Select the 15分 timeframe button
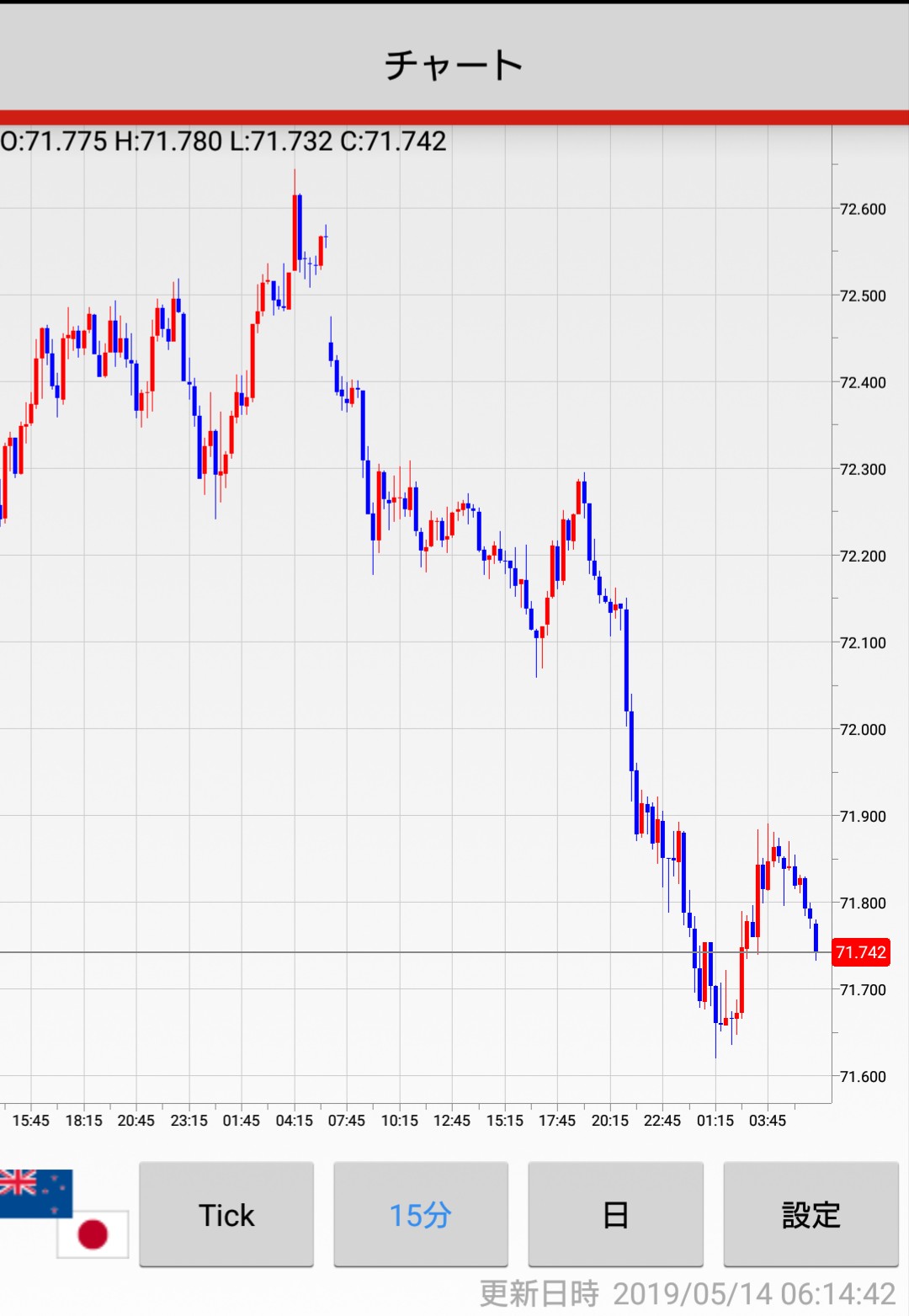 [421, 1214]
